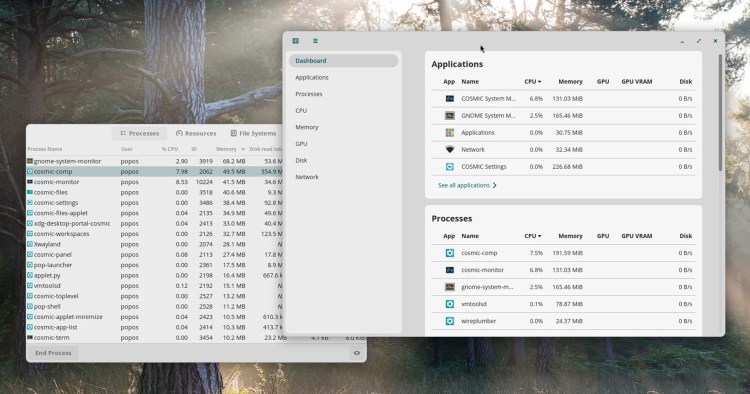Sort GNOME process list by % CPU header
Screen dimensions: 750x394
tap(170, 149)
